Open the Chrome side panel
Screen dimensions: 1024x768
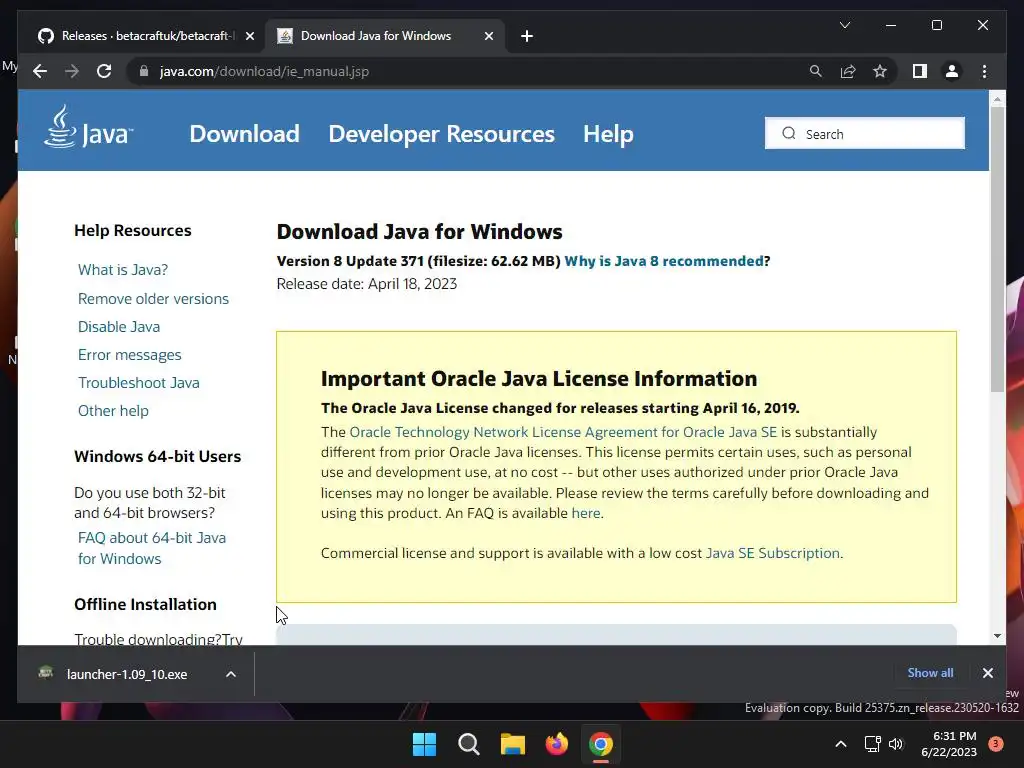click(920, 71)
